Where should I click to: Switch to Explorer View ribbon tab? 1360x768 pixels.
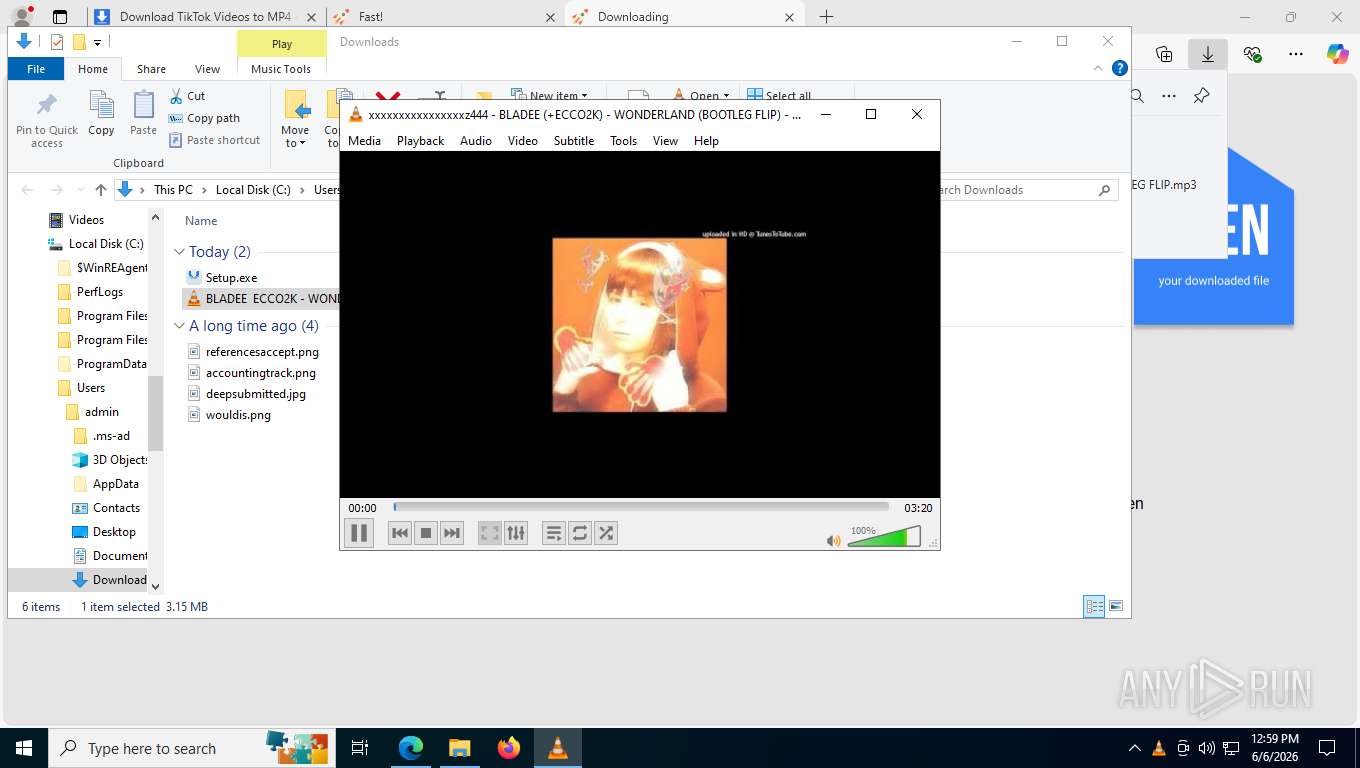207,69
